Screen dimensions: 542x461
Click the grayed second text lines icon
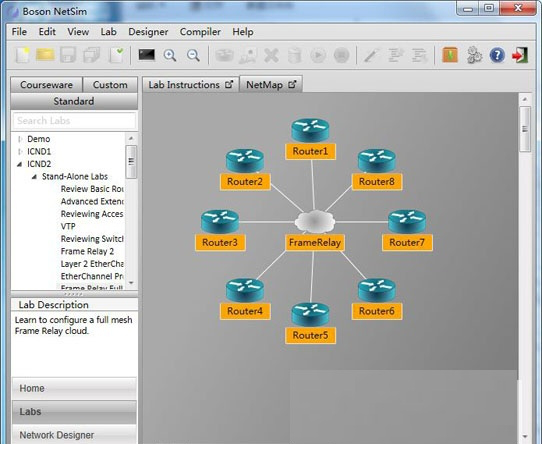coord(419,55)
